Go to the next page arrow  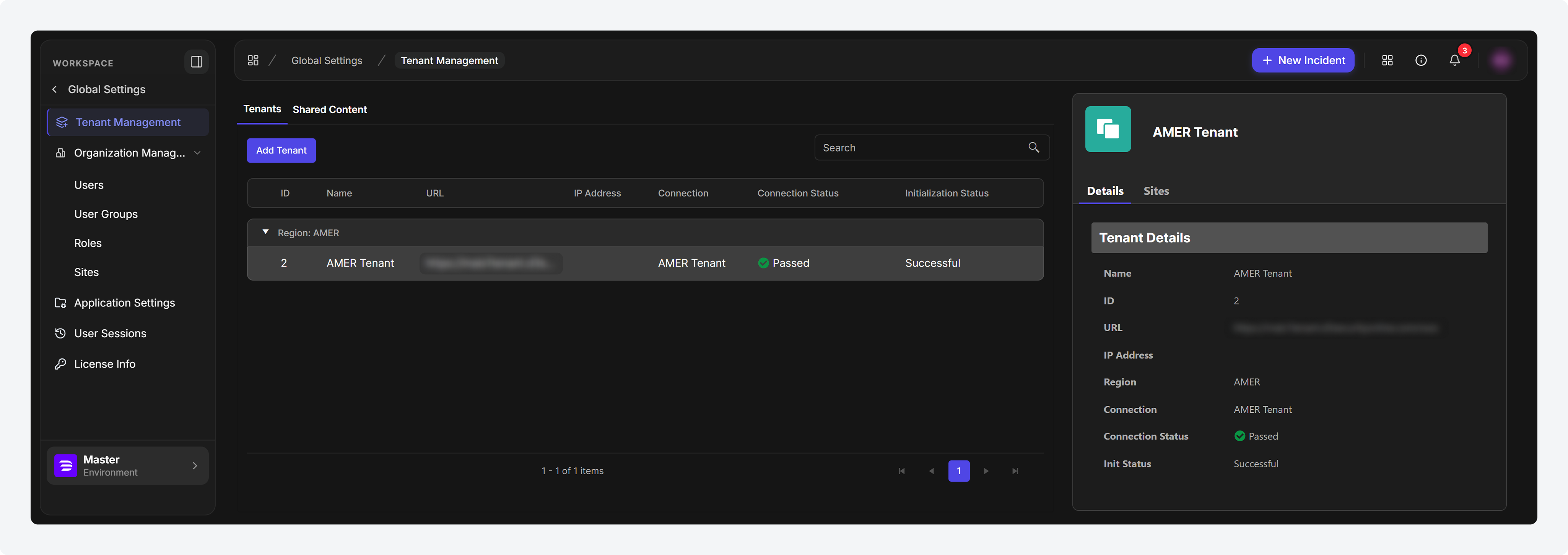[x=986, y=471]
